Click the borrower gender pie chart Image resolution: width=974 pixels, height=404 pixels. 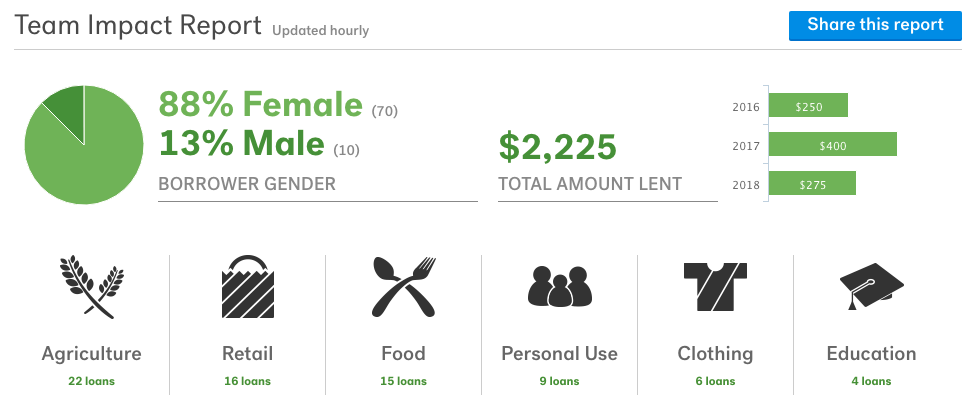click(84, 145)
